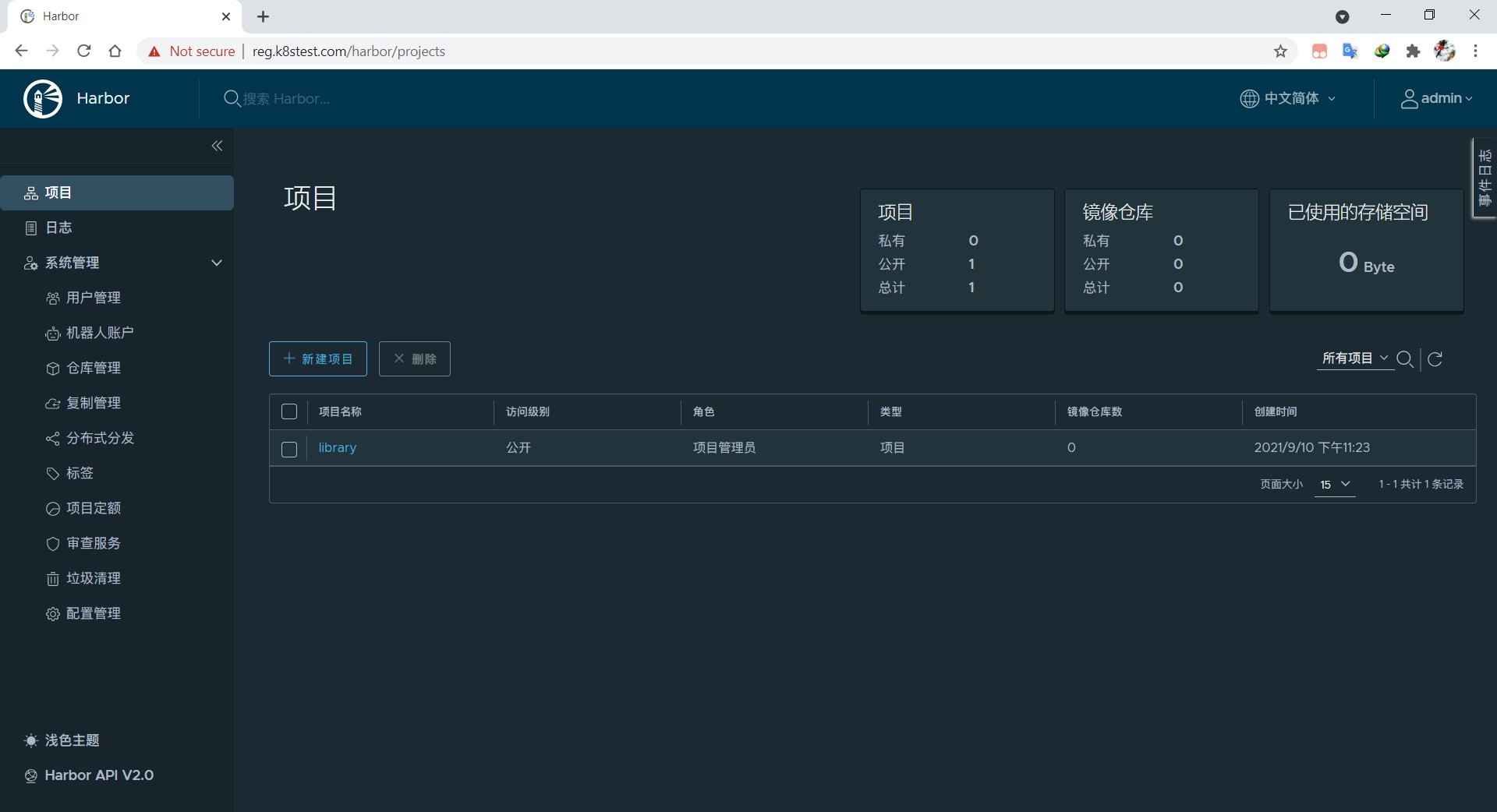The image size is (1497, 812).
Task: Click the search magnifier icon in the header
Action: point(232,98)
